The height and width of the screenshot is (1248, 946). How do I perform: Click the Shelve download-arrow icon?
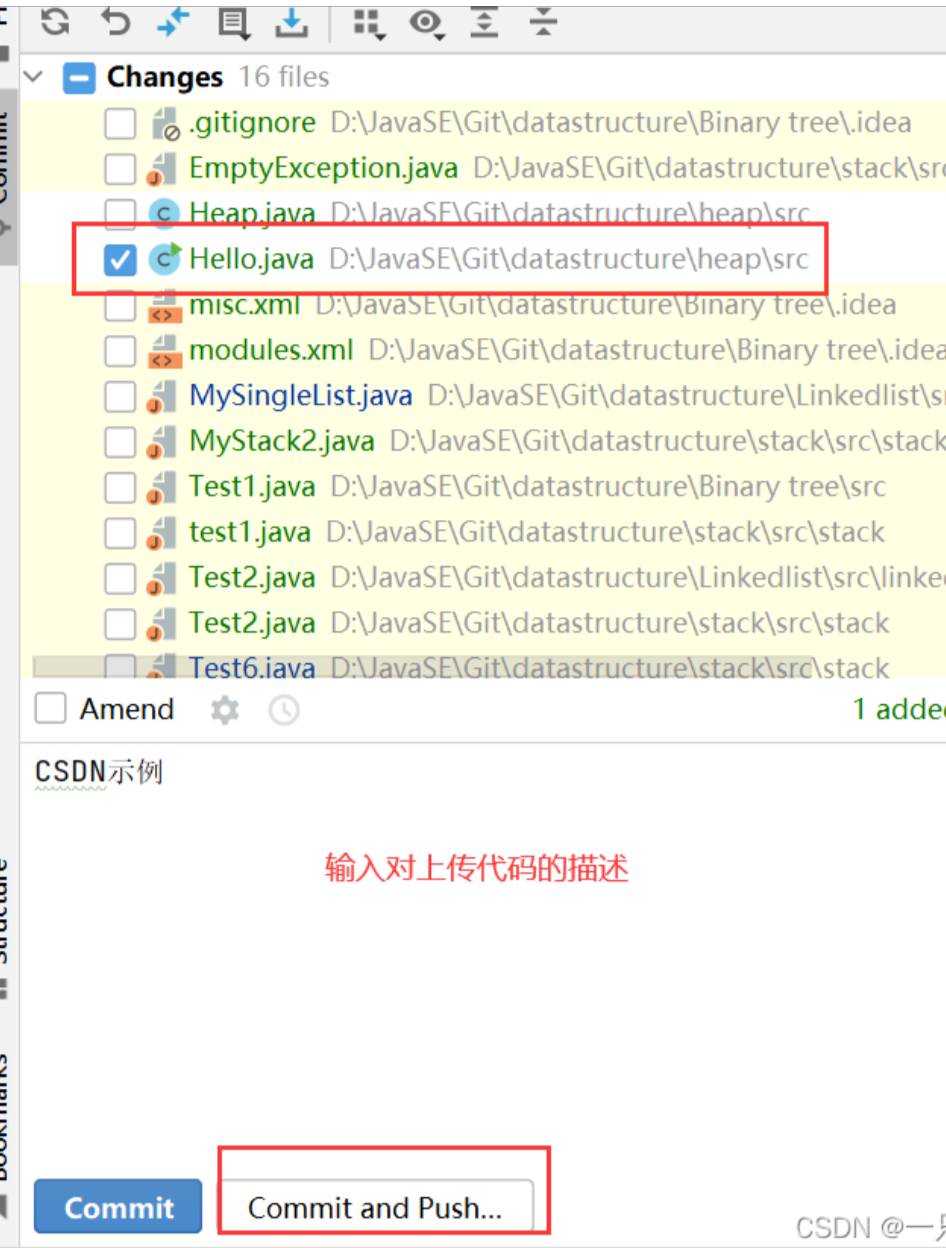tap(292, 22)
